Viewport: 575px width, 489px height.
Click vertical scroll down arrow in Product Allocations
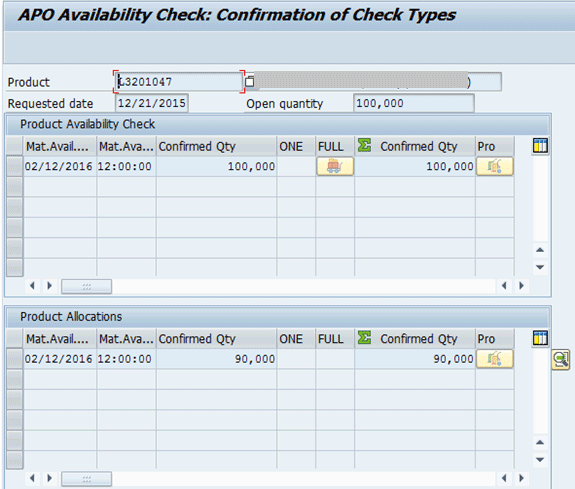pos(540,459)
